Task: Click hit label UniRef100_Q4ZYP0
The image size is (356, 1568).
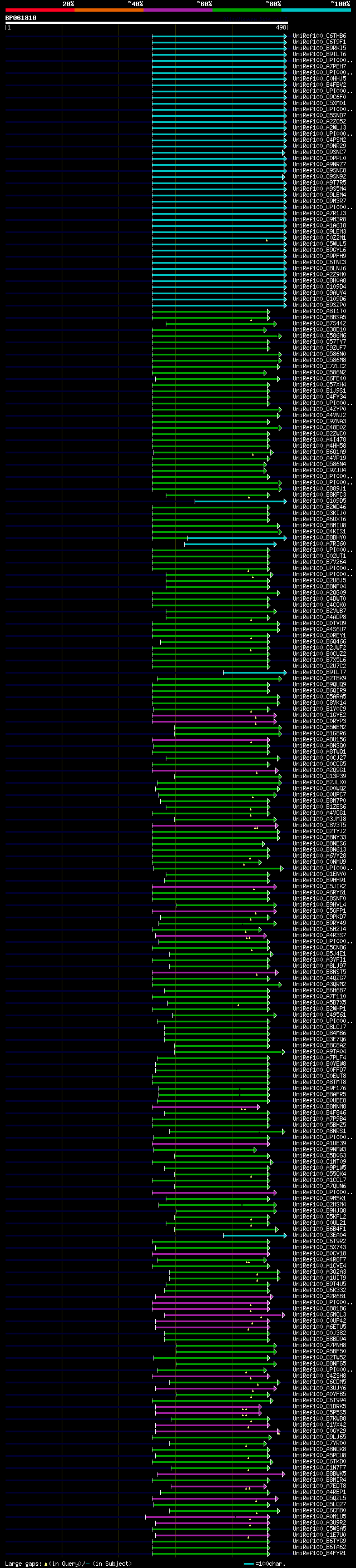Action: tap(319, 409)
